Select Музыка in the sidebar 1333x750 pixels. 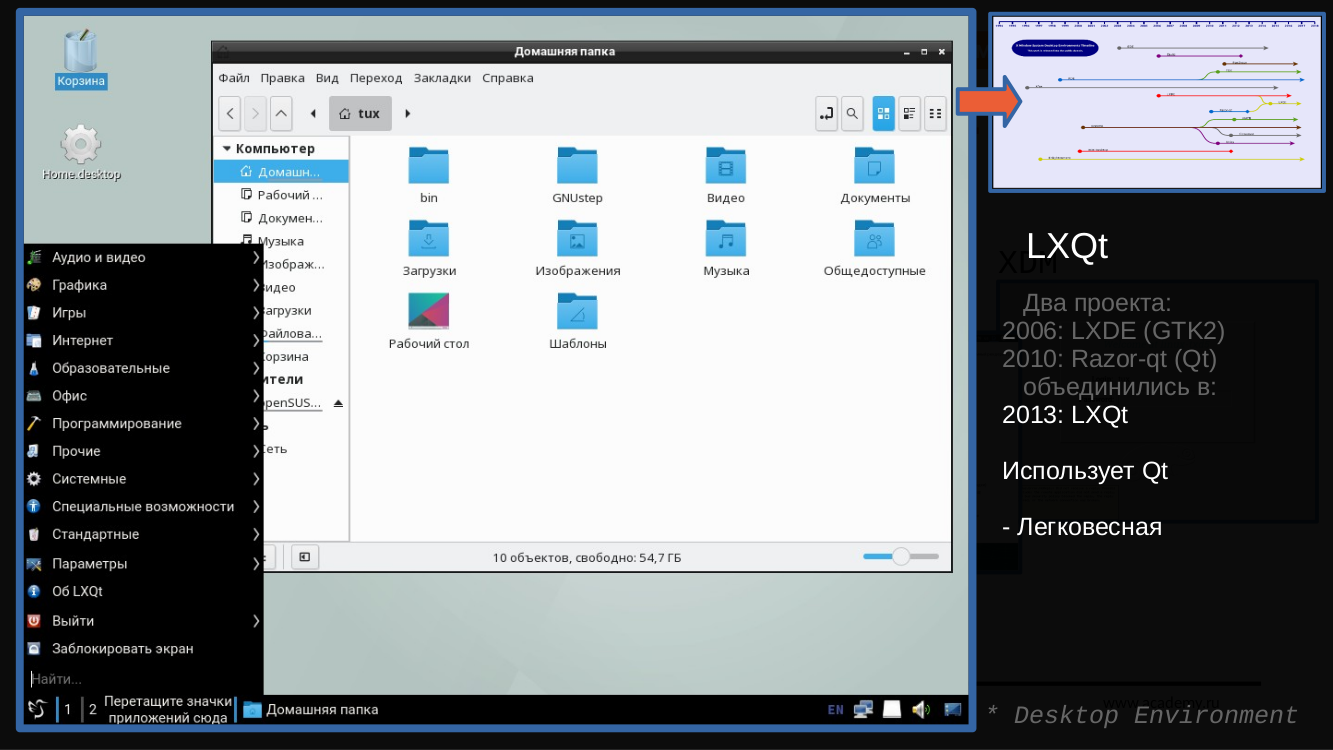pyautogui.click(x=281, y=241)
